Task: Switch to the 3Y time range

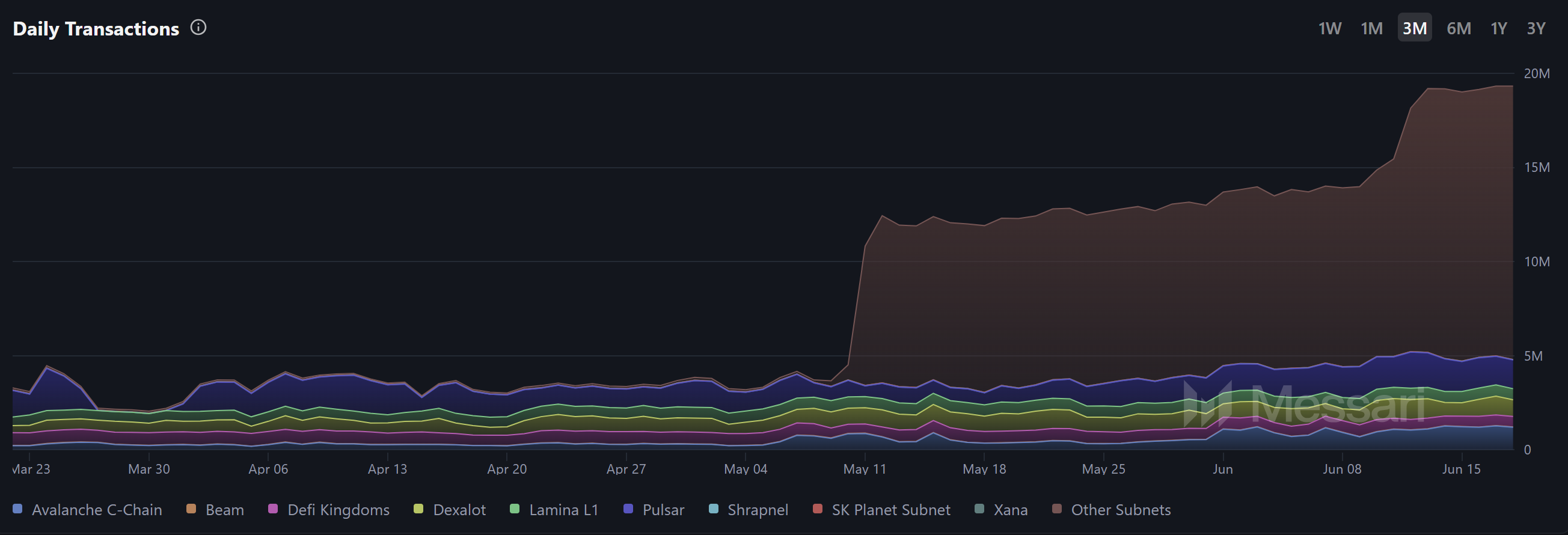Action: tap(1536, 28)
